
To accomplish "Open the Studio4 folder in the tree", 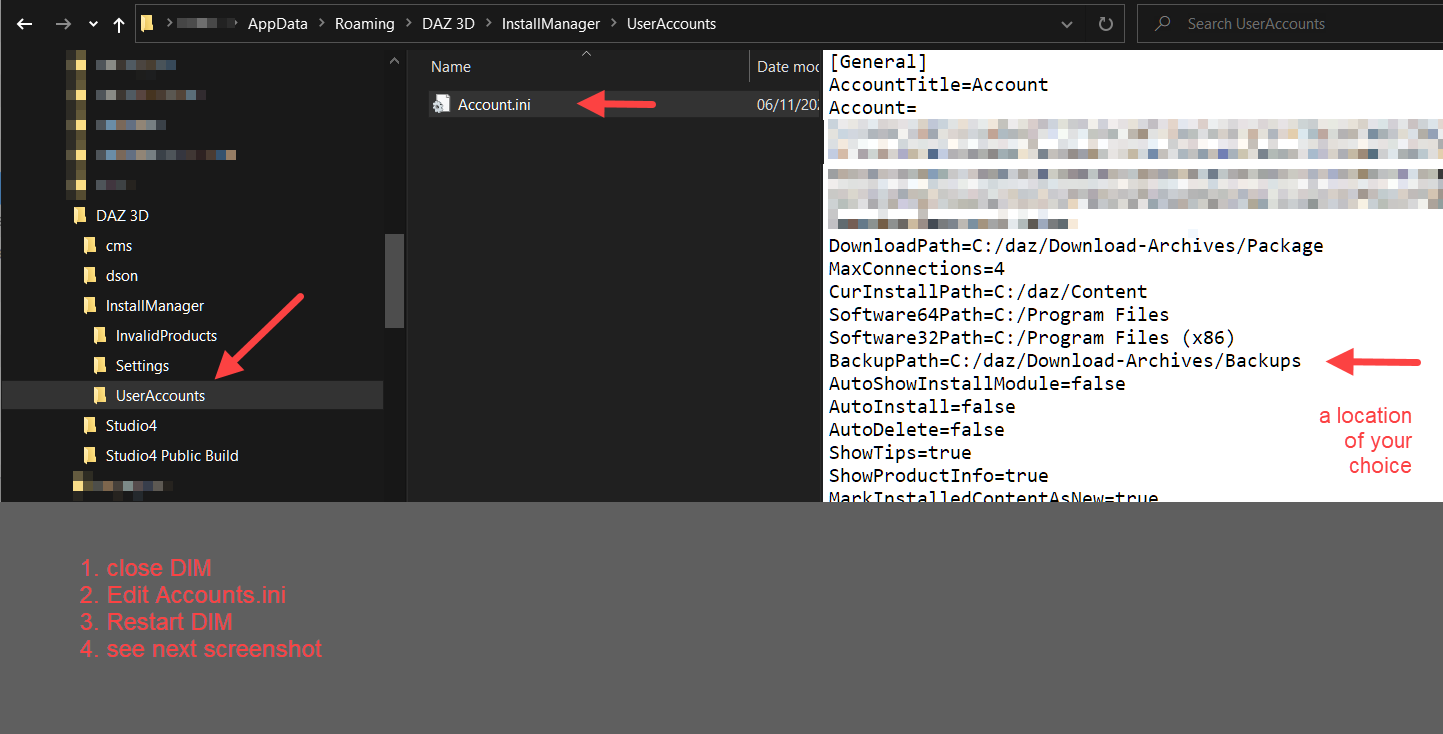I will coord(131,425).
